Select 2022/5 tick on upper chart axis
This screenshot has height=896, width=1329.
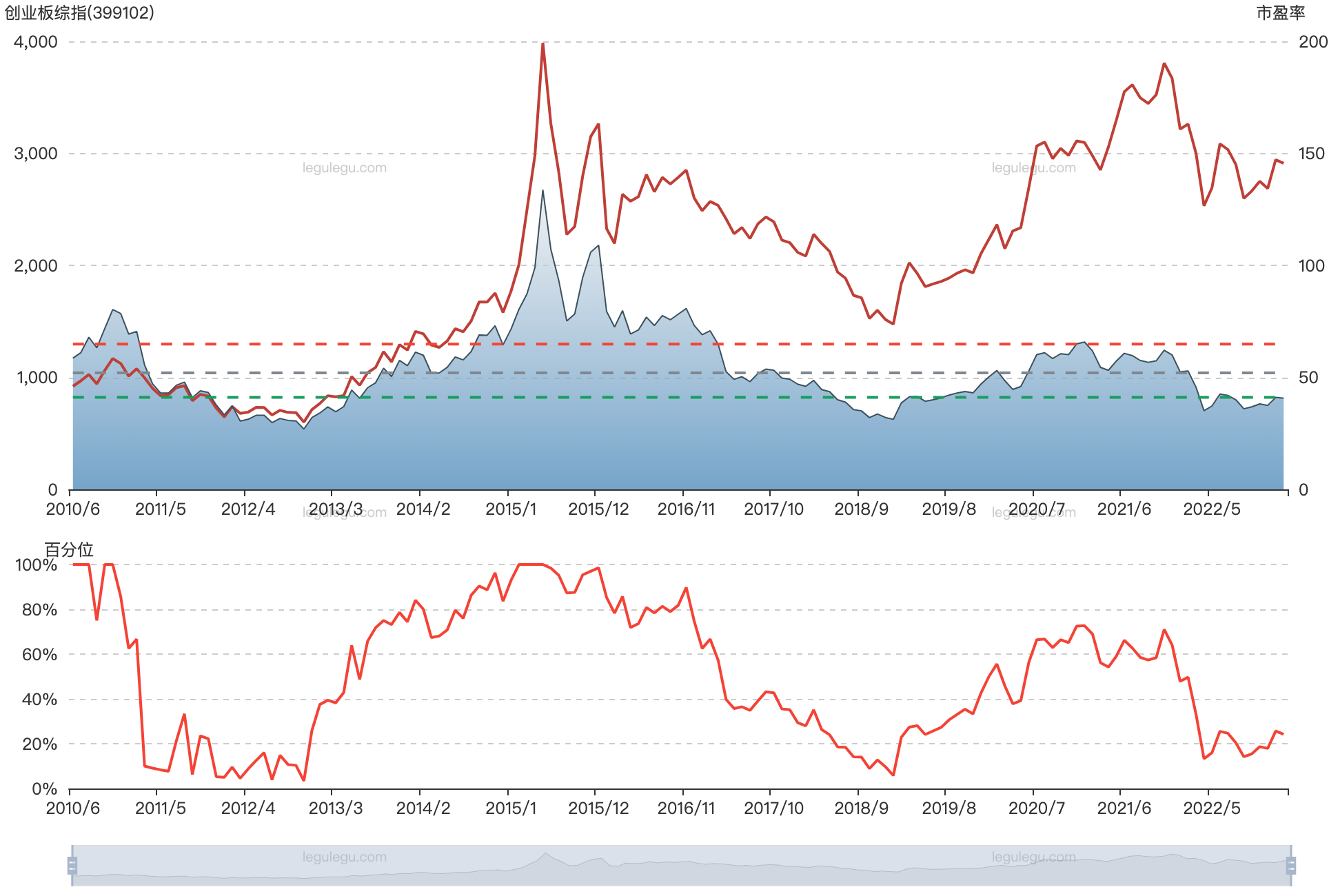pyautogui.click(x=1211, y=509)
